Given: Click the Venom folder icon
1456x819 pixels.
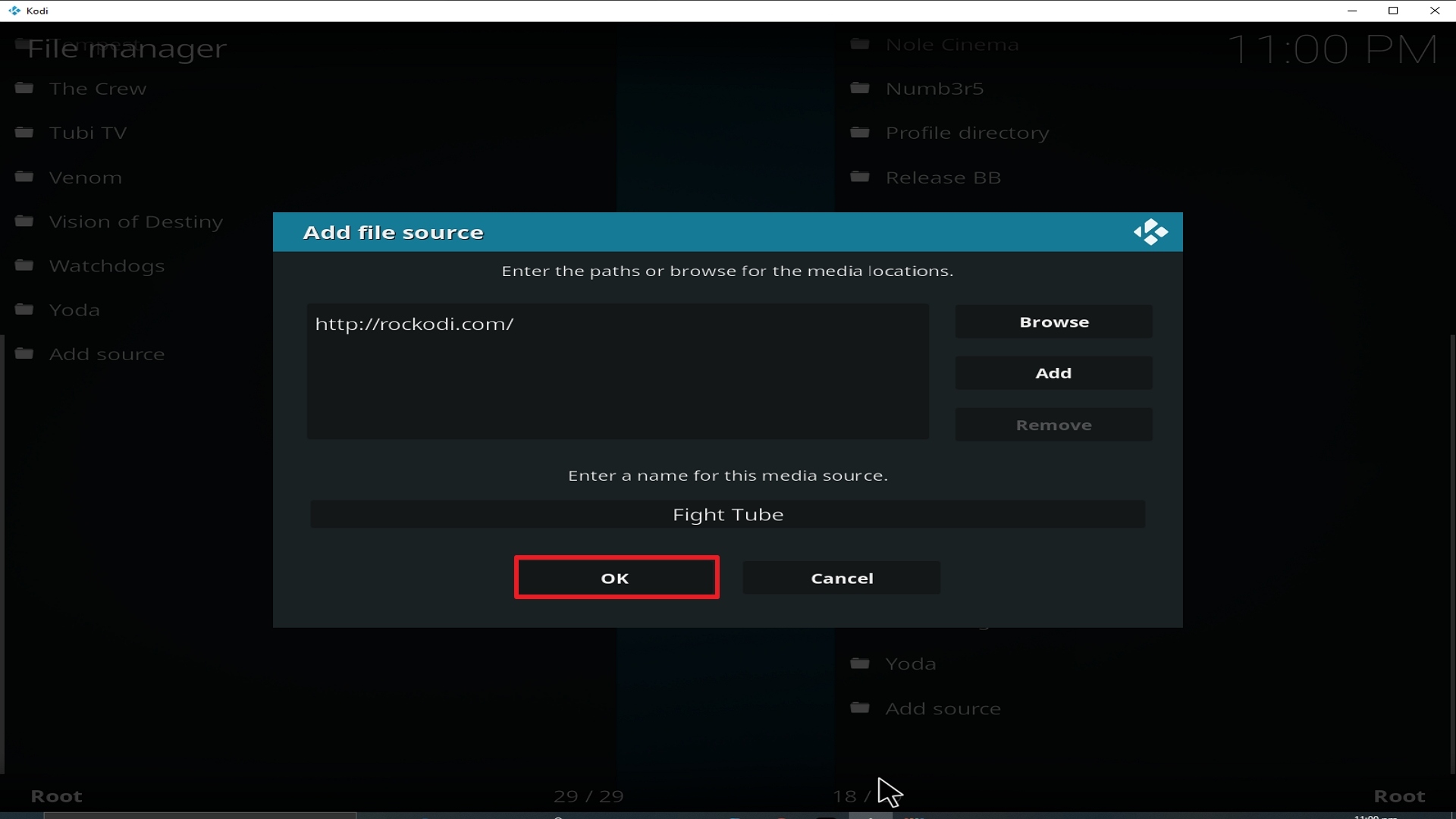Looking at the screenshot, I should point(24,177).
